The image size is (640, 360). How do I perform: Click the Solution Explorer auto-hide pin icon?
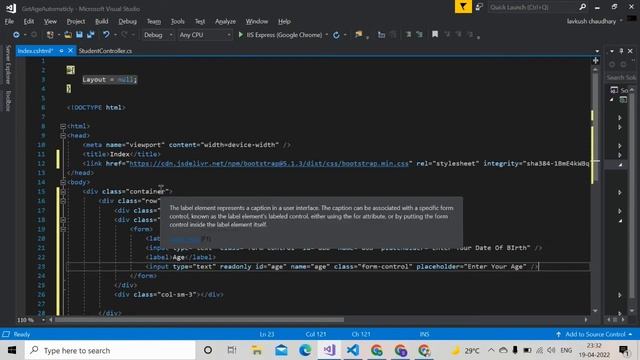(x=621, y=51)
